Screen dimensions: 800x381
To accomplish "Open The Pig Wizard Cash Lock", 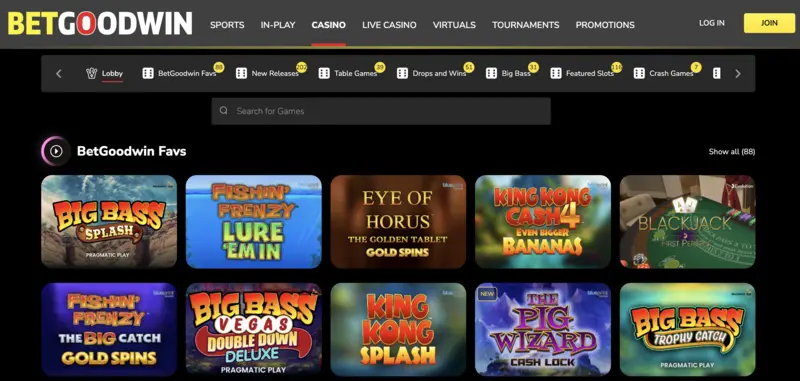I will [x=543, y=329].
